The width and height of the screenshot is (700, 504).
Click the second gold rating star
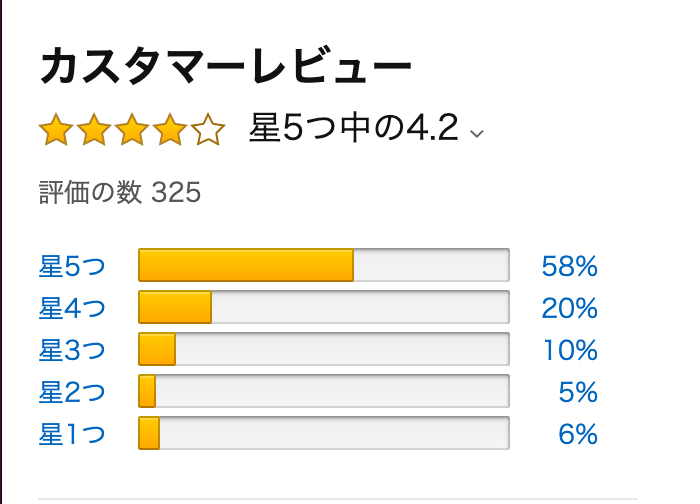point(94,129)
